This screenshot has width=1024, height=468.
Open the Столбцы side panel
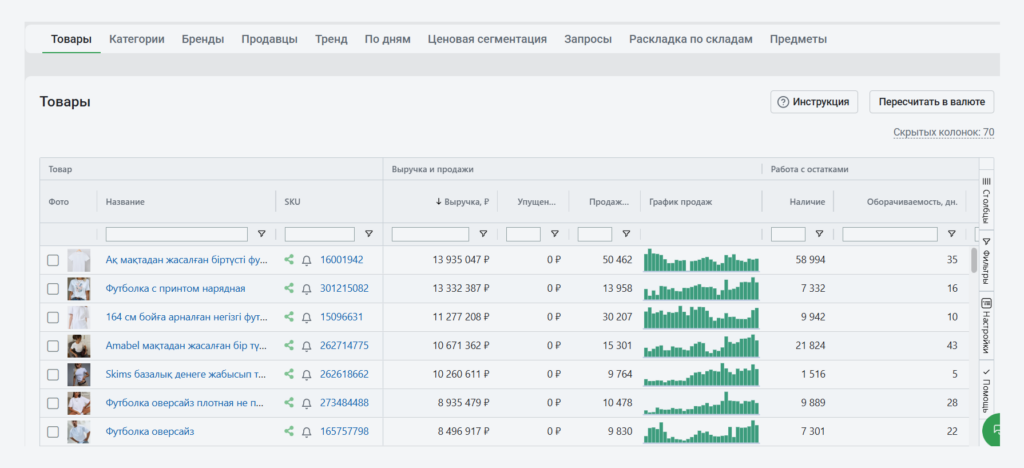point(986,200)
